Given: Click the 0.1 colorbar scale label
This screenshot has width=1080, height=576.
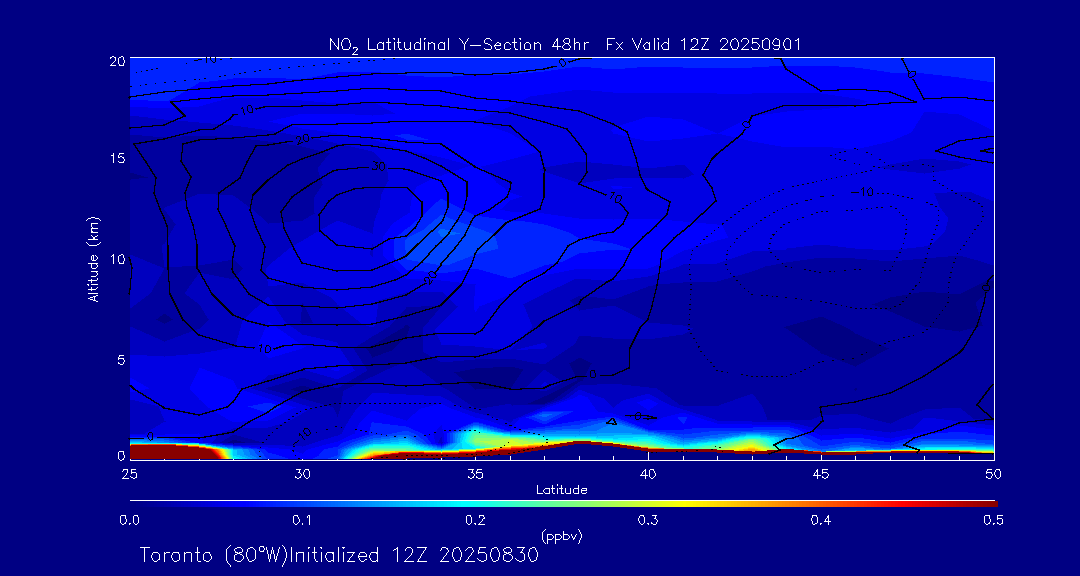Looking at the screenshot, I should click(302, 520).
